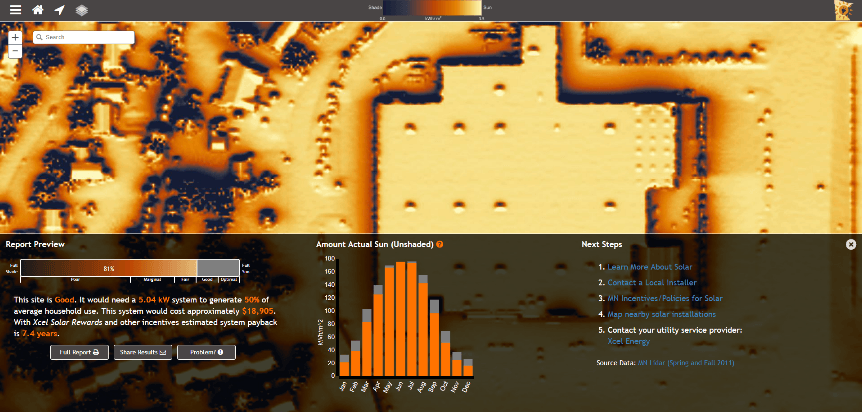
Task: Open the Minnesota solar logo at top right
Action: coord(843,10)
